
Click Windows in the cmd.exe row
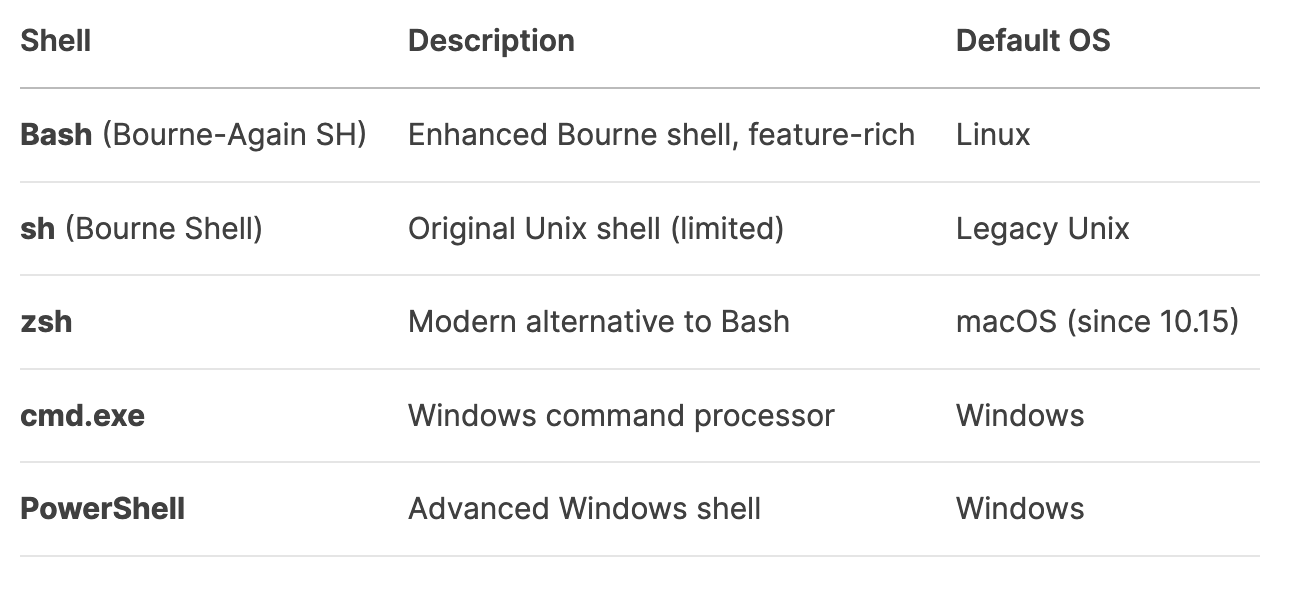point(1020,415)
